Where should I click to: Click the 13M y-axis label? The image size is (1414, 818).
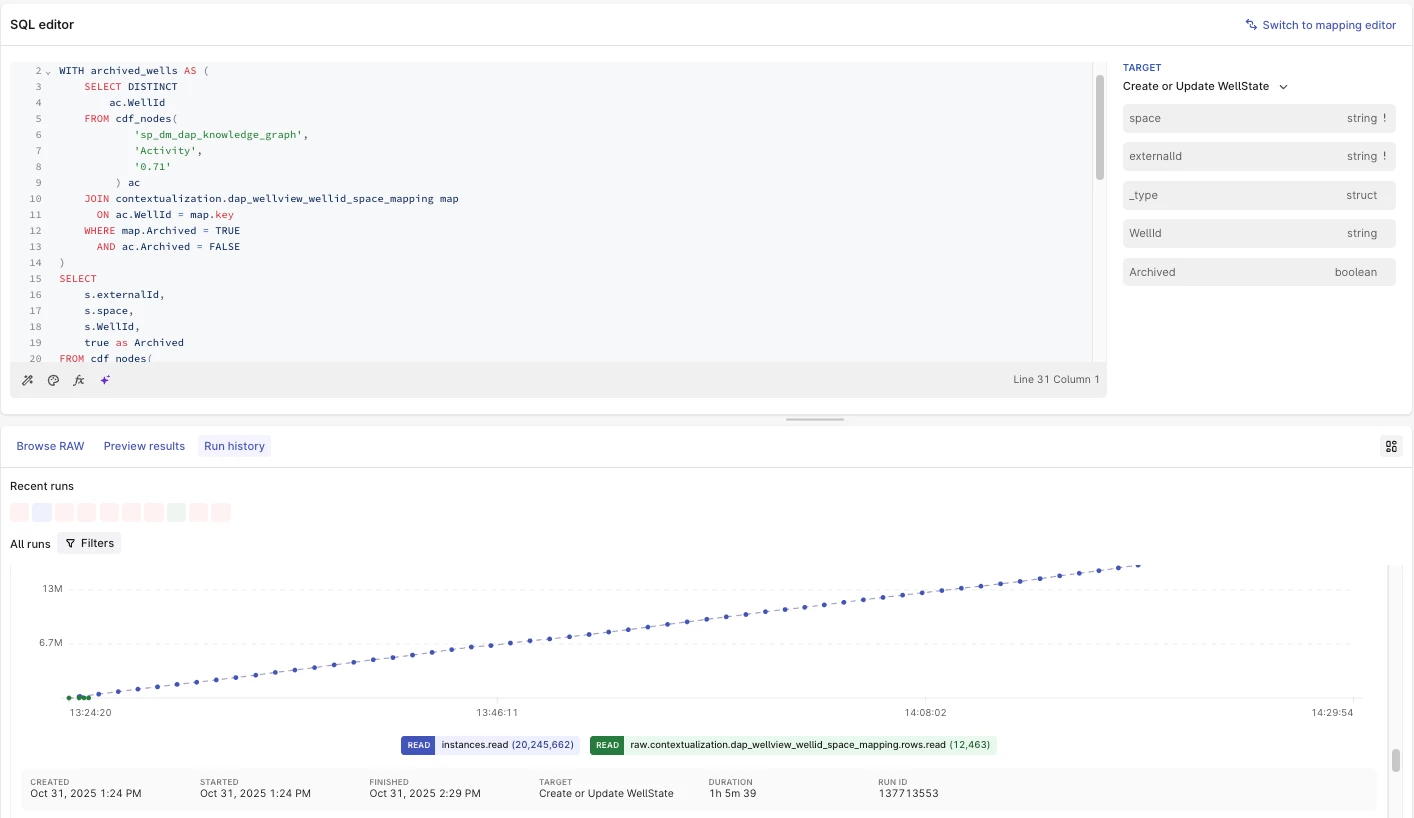point(53,589)
